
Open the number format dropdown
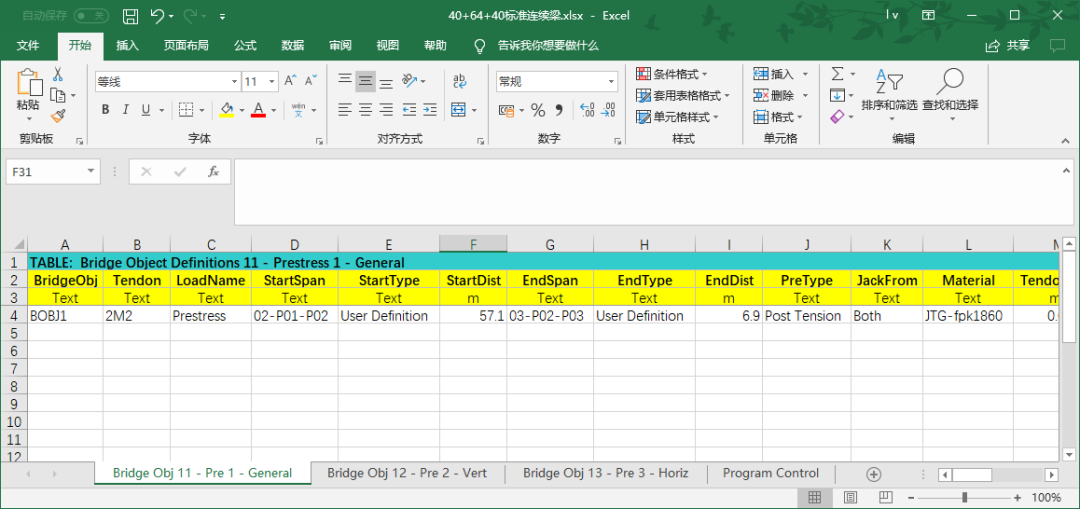tap(612, 81)
